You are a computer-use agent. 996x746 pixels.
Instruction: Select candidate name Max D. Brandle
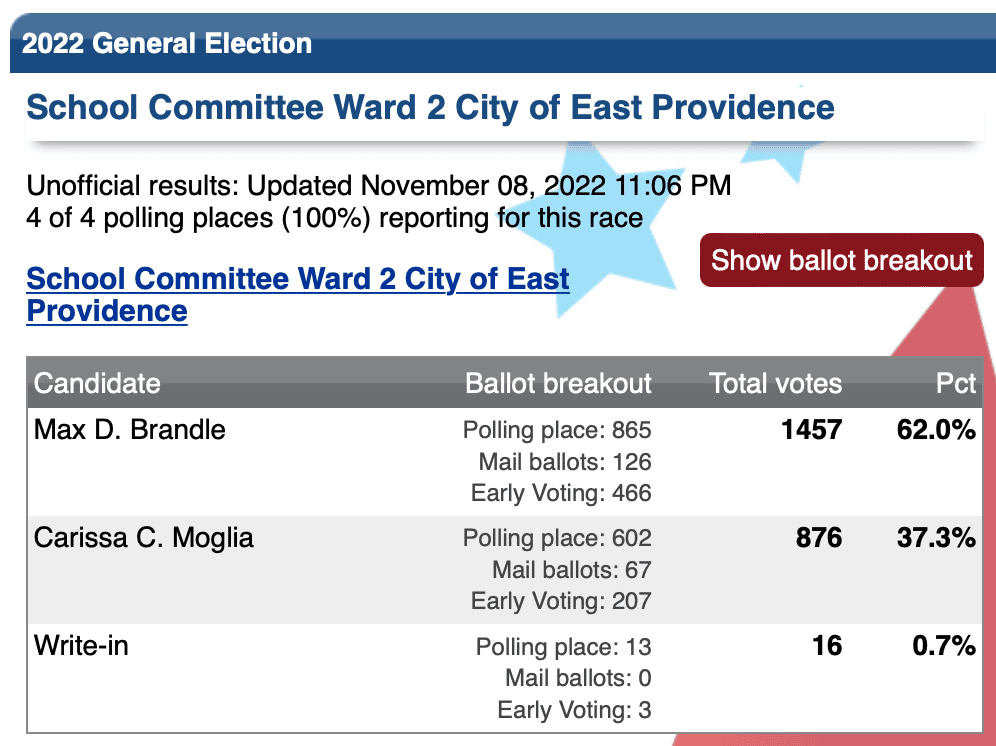(x=130, y=430)
